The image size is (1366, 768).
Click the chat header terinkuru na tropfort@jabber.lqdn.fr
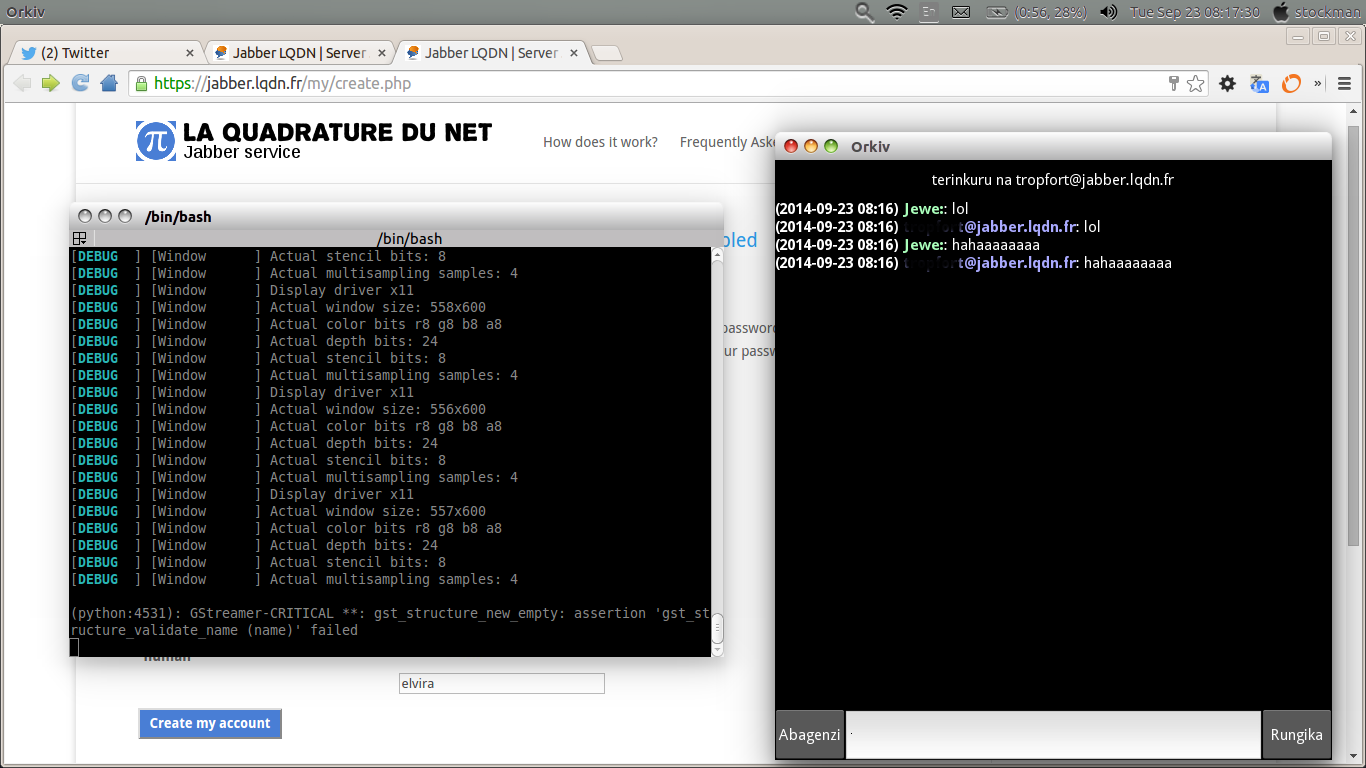tap(1053, 180)
